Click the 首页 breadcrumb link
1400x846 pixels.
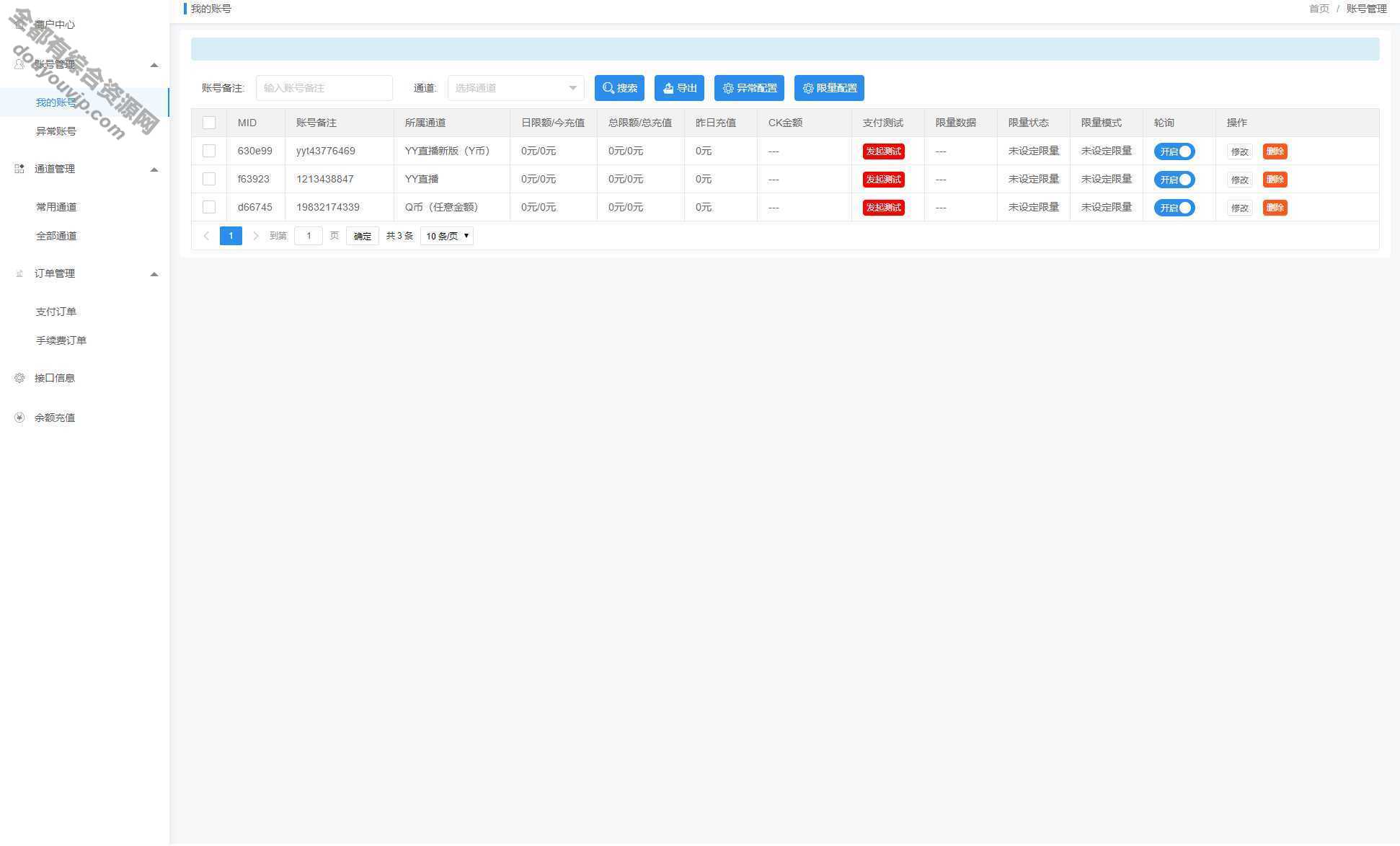click(1319, 9)
